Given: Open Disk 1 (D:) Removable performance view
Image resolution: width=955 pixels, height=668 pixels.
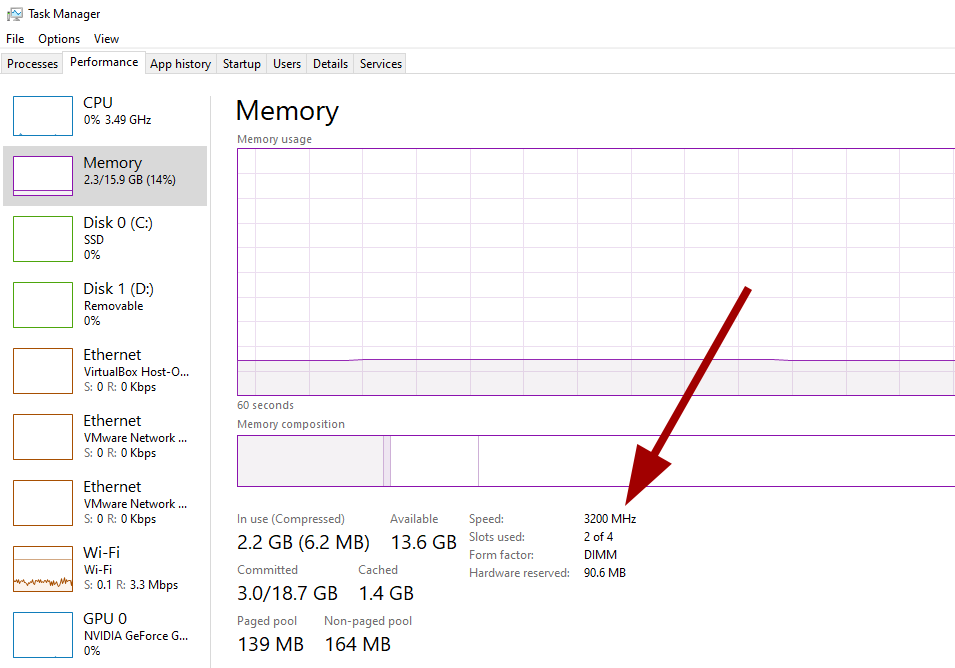Looking at the screenshot, I should (42, 304).
